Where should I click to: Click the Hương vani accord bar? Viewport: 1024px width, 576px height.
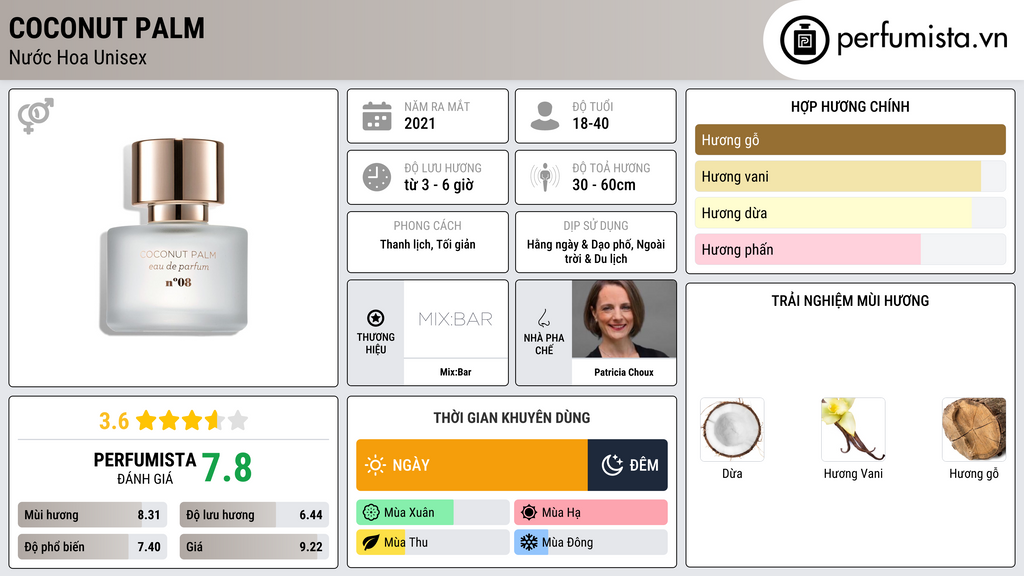pos(850,176)
